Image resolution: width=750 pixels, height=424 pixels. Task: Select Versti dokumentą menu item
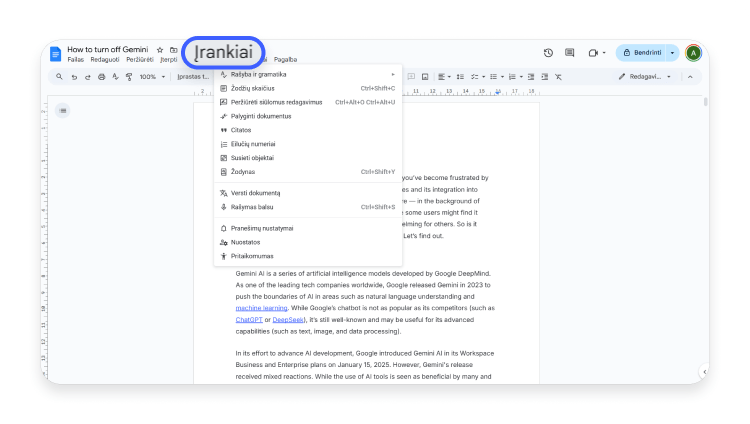click(x=308, y=193)
